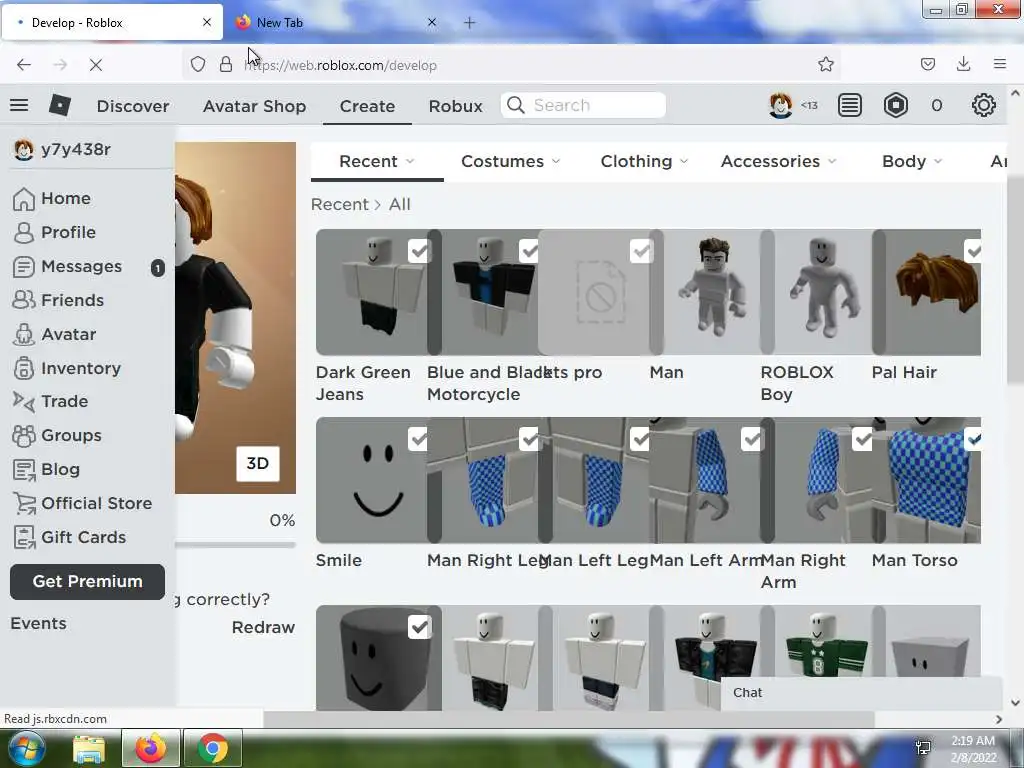The image size is (1024, 768).
Task: Click the site lock icon in address bar
Action: point(226,65)
